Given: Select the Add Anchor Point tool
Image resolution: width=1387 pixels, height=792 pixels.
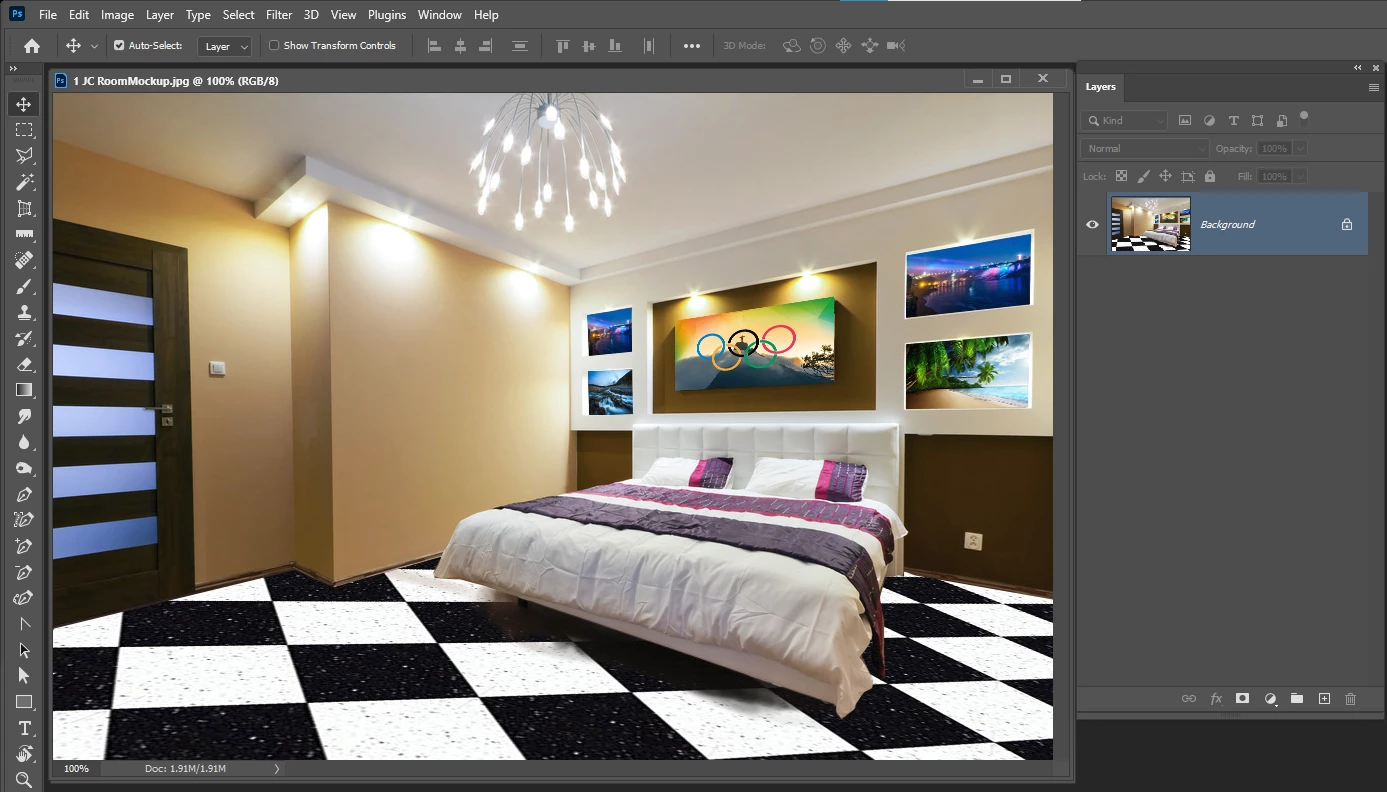Looking at the screenshot, I should (x=24, y=546).
